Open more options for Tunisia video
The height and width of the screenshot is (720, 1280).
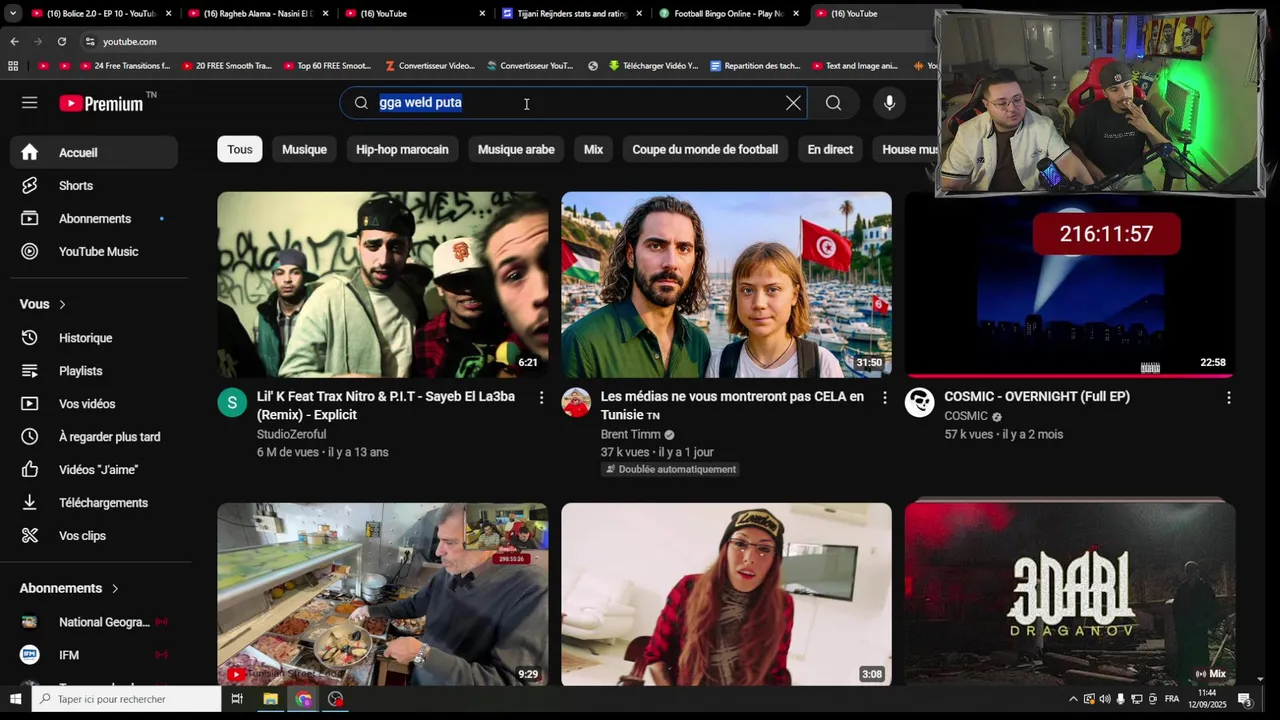coord(884,397)
